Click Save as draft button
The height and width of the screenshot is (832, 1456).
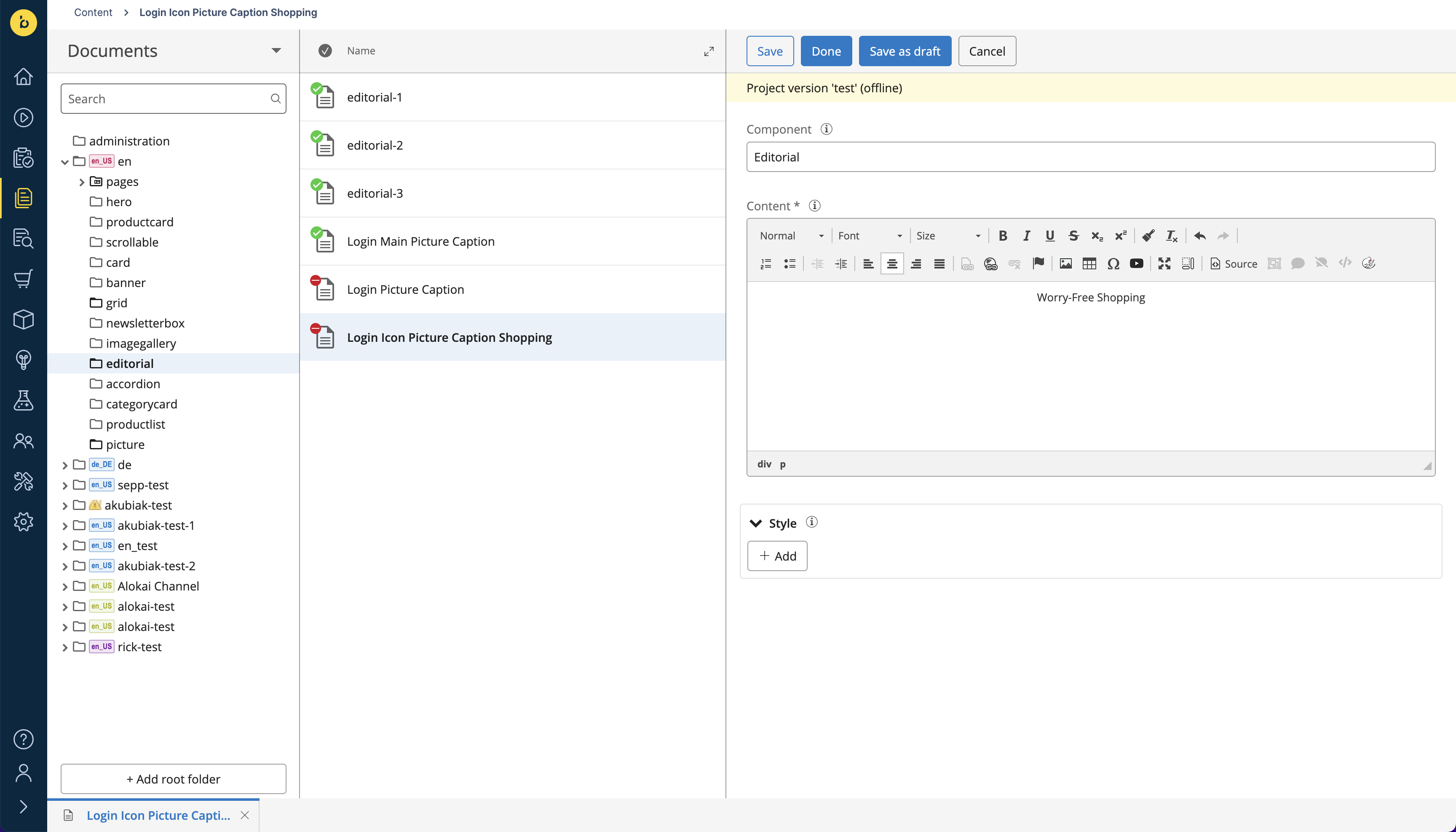tap(905, 51)
